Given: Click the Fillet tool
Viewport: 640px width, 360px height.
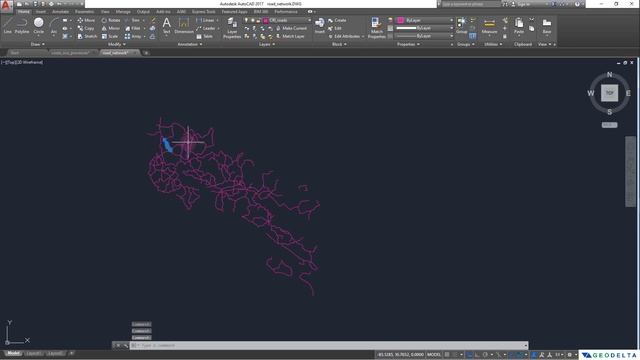Looking at the screenshot, I should coord(133,28).
